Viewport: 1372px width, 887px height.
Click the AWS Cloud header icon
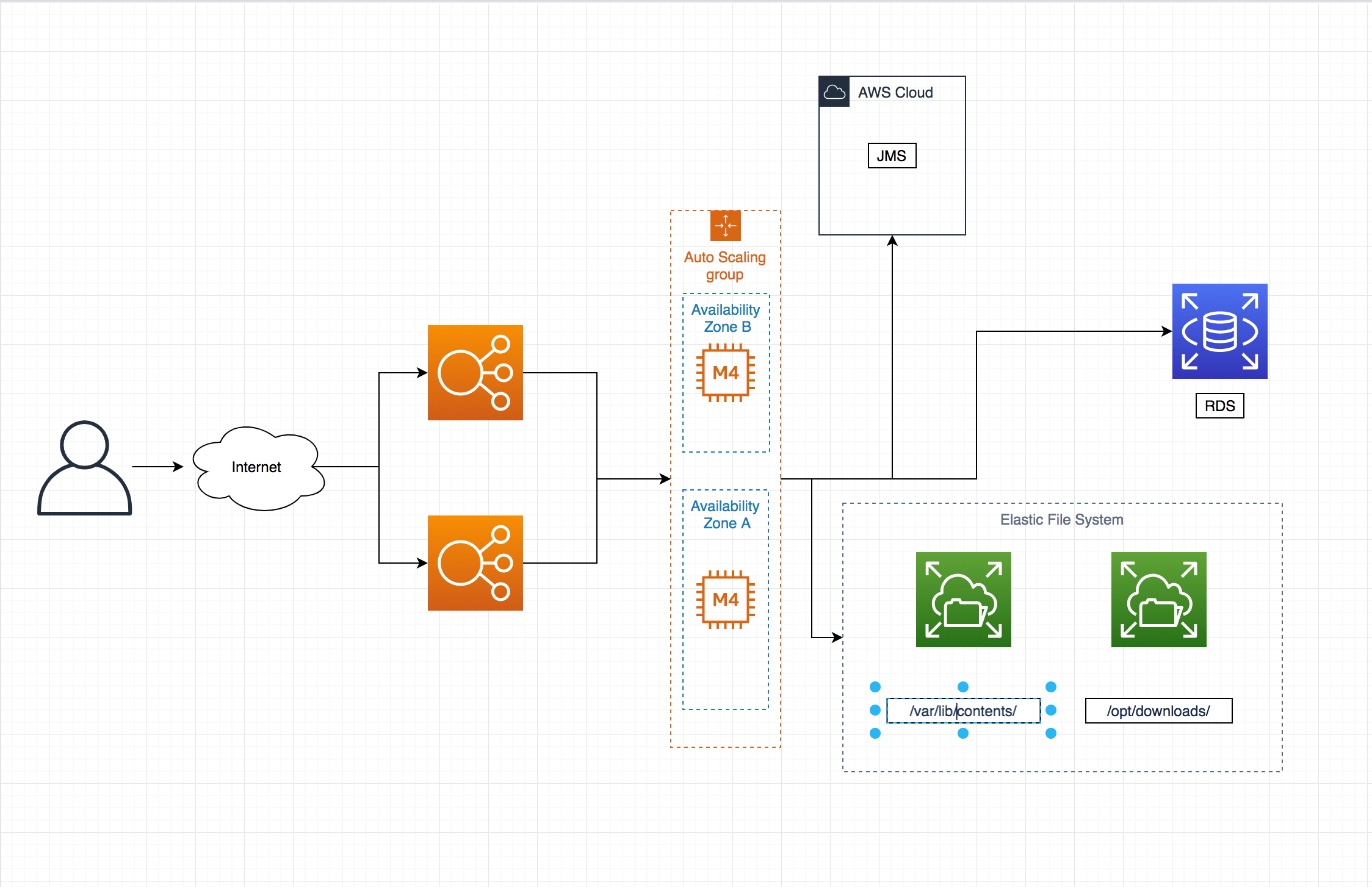(834, 92)
